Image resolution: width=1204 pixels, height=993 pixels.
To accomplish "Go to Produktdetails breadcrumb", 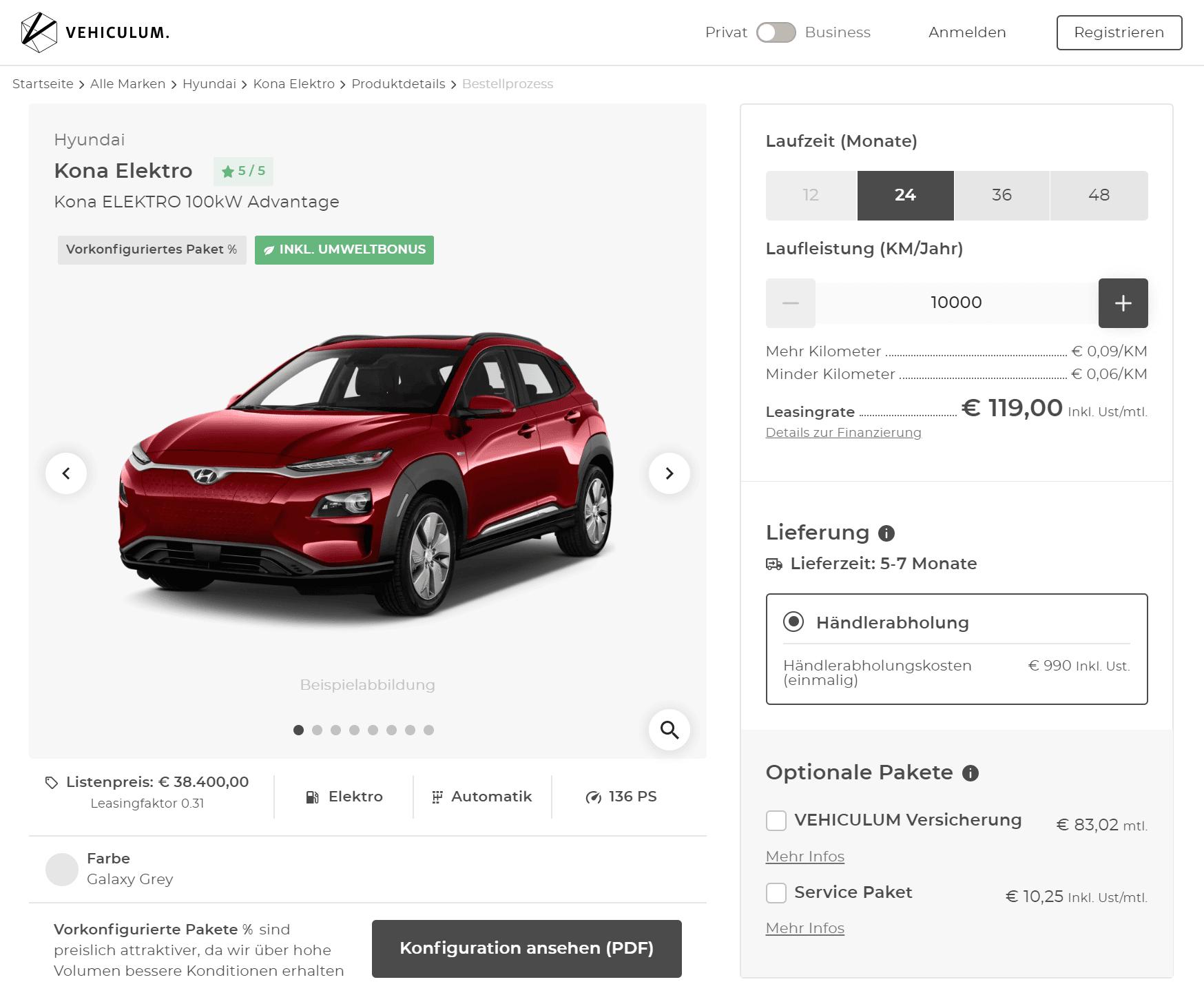I will [x=398, y=84].
